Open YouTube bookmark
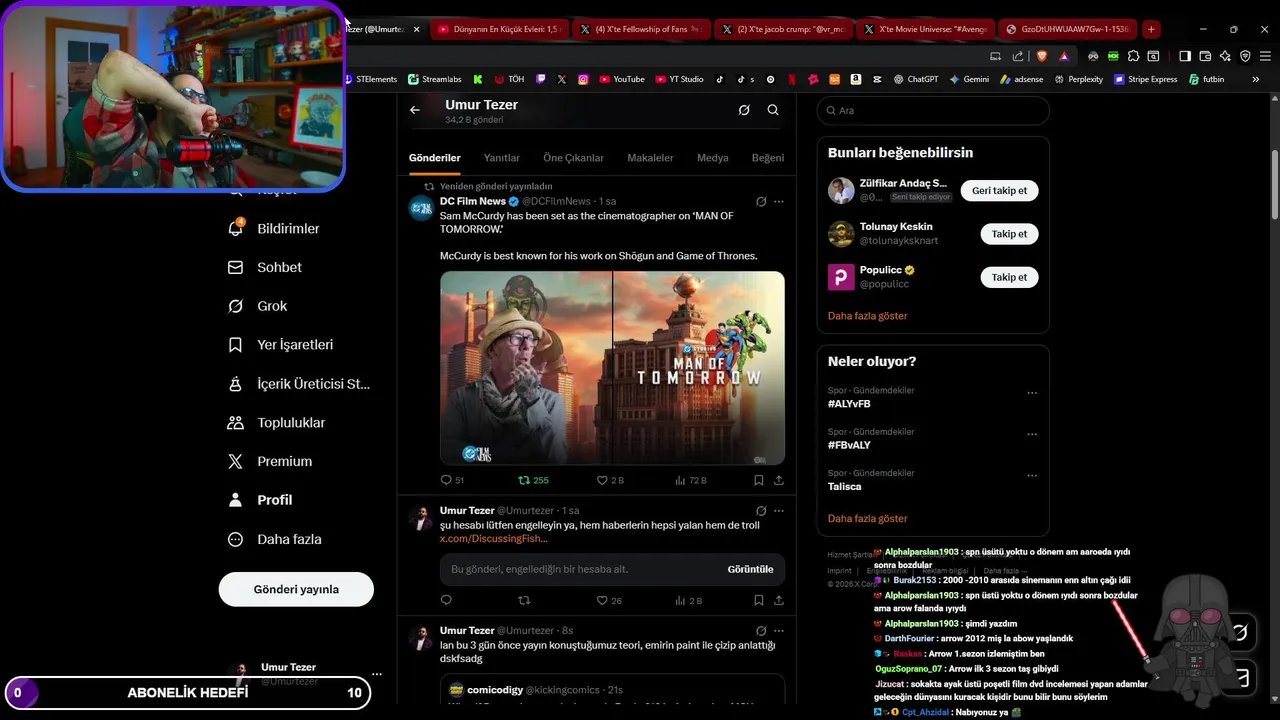1280x720 pixels. pos(621,79)
